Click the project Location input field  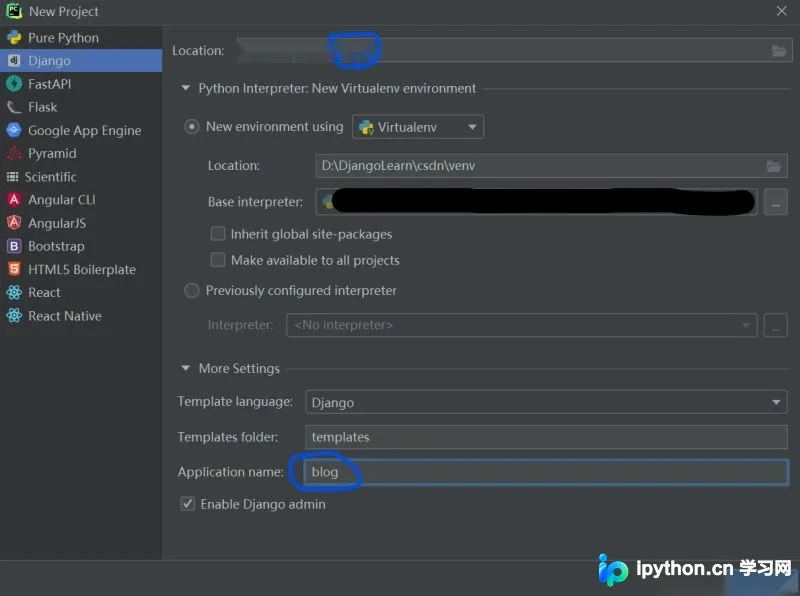(514, 51)
